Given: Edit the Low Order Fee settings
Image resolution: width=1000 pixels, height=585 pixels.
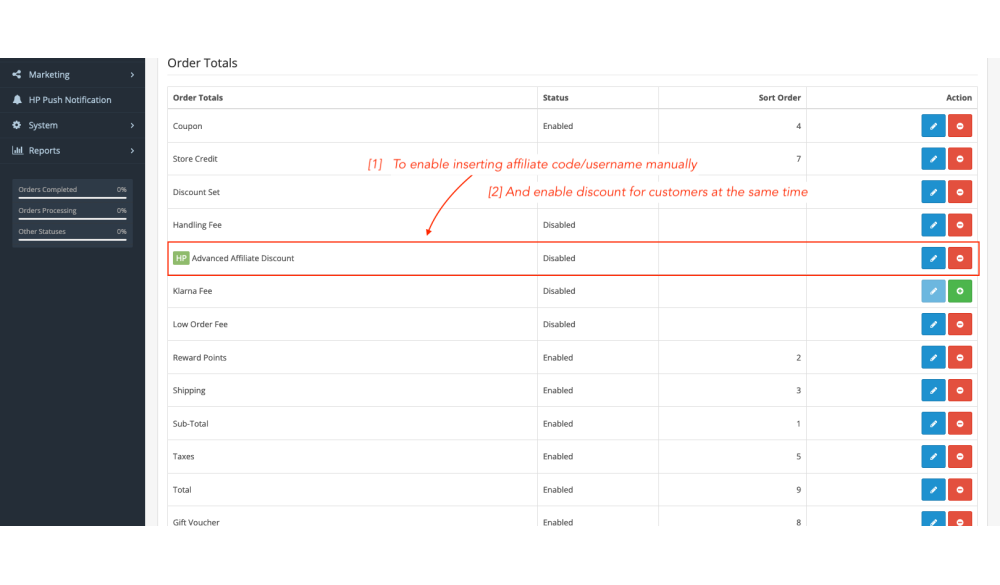Looking at the screenshot, I should click(x=932, y=324).
